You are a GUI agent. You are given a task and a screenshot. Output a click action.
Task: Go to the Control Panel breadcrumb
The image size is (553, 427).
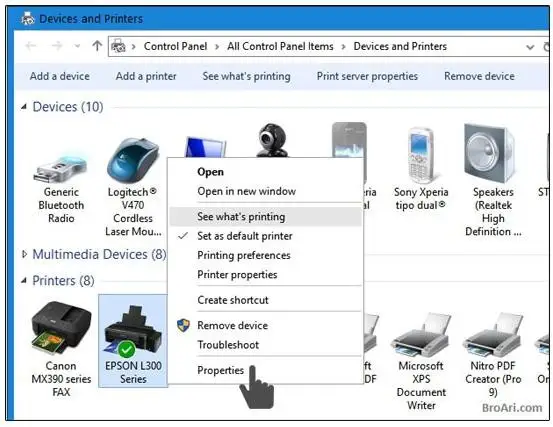click(x=175, y=46)
